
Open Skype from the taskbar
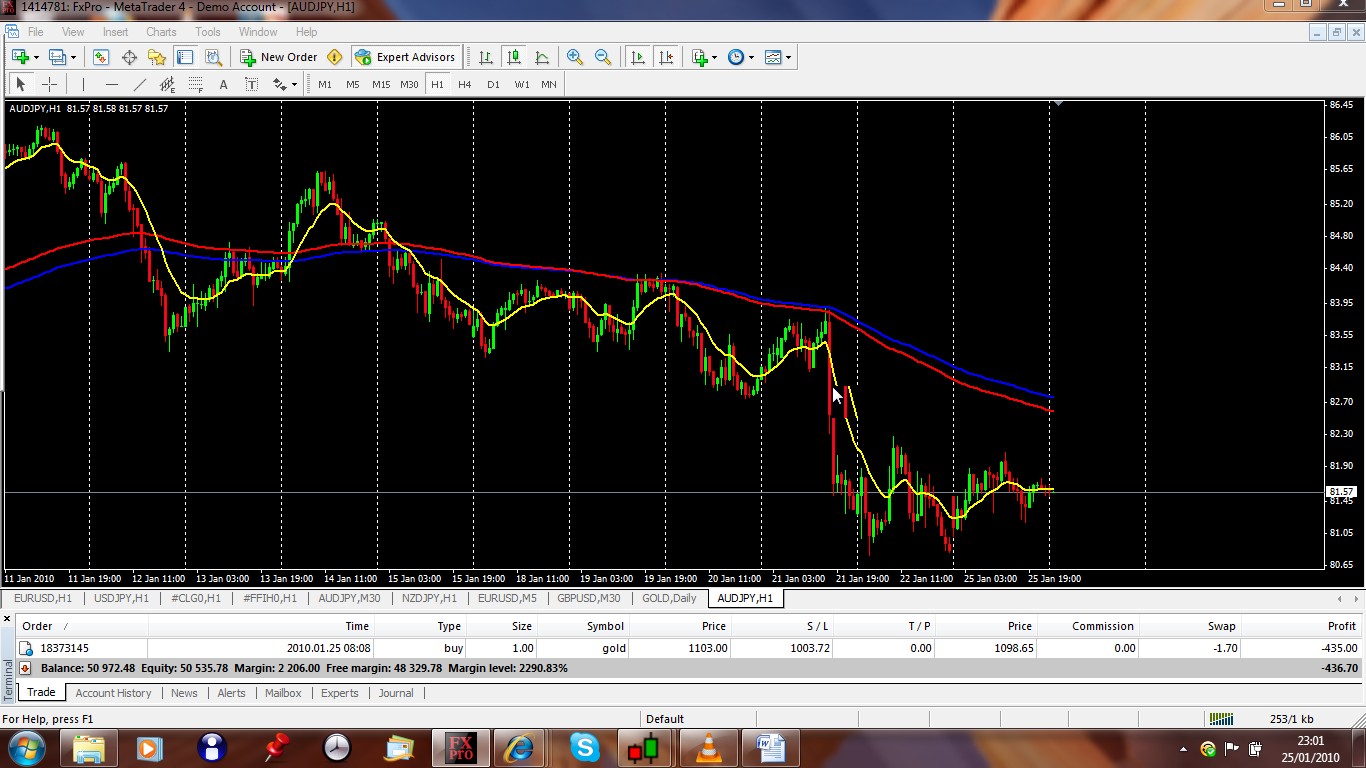[584, 748]
